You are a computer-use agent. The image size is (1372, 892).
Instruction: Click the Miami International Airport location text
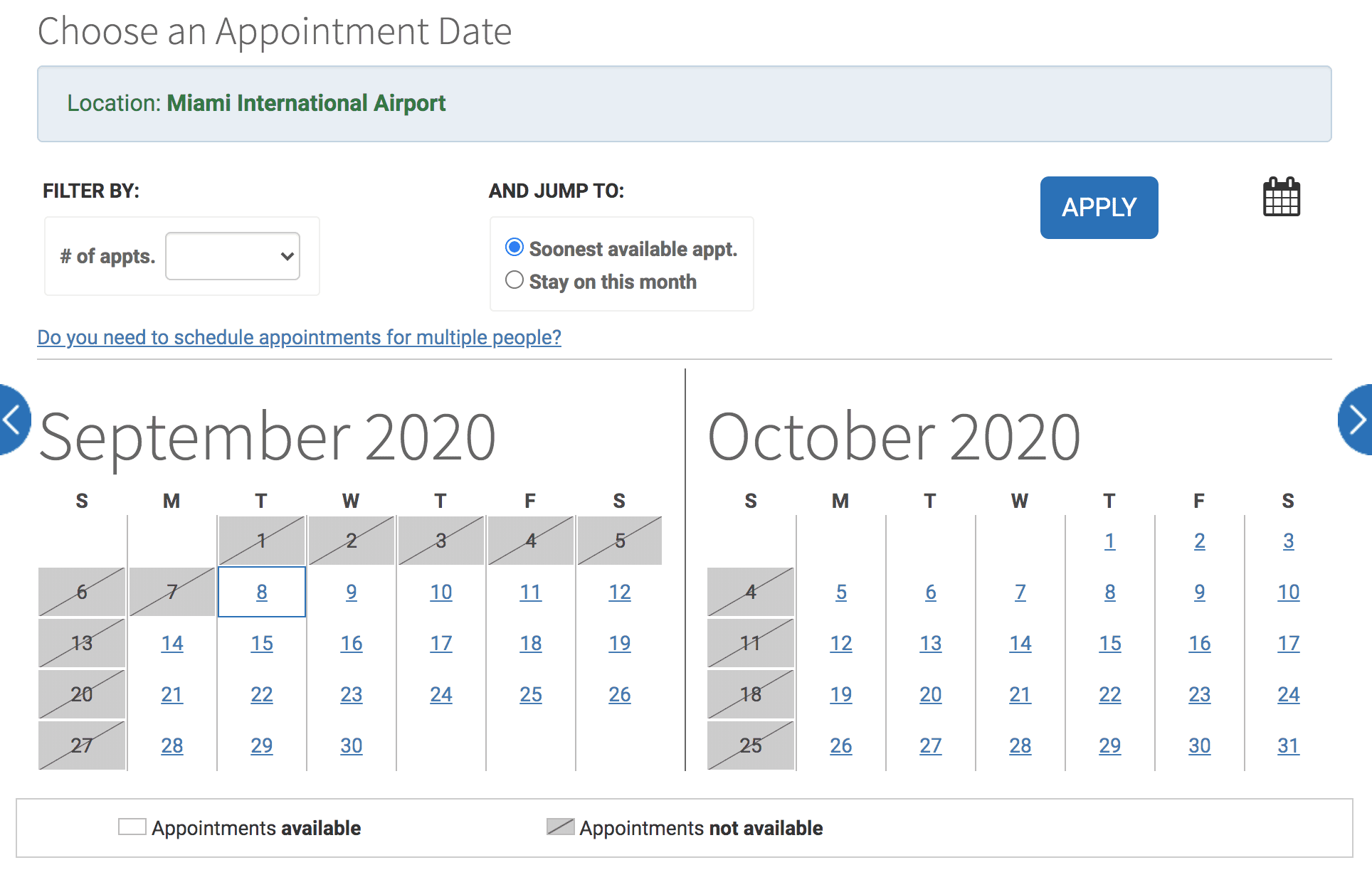click(x=306, y=103)
